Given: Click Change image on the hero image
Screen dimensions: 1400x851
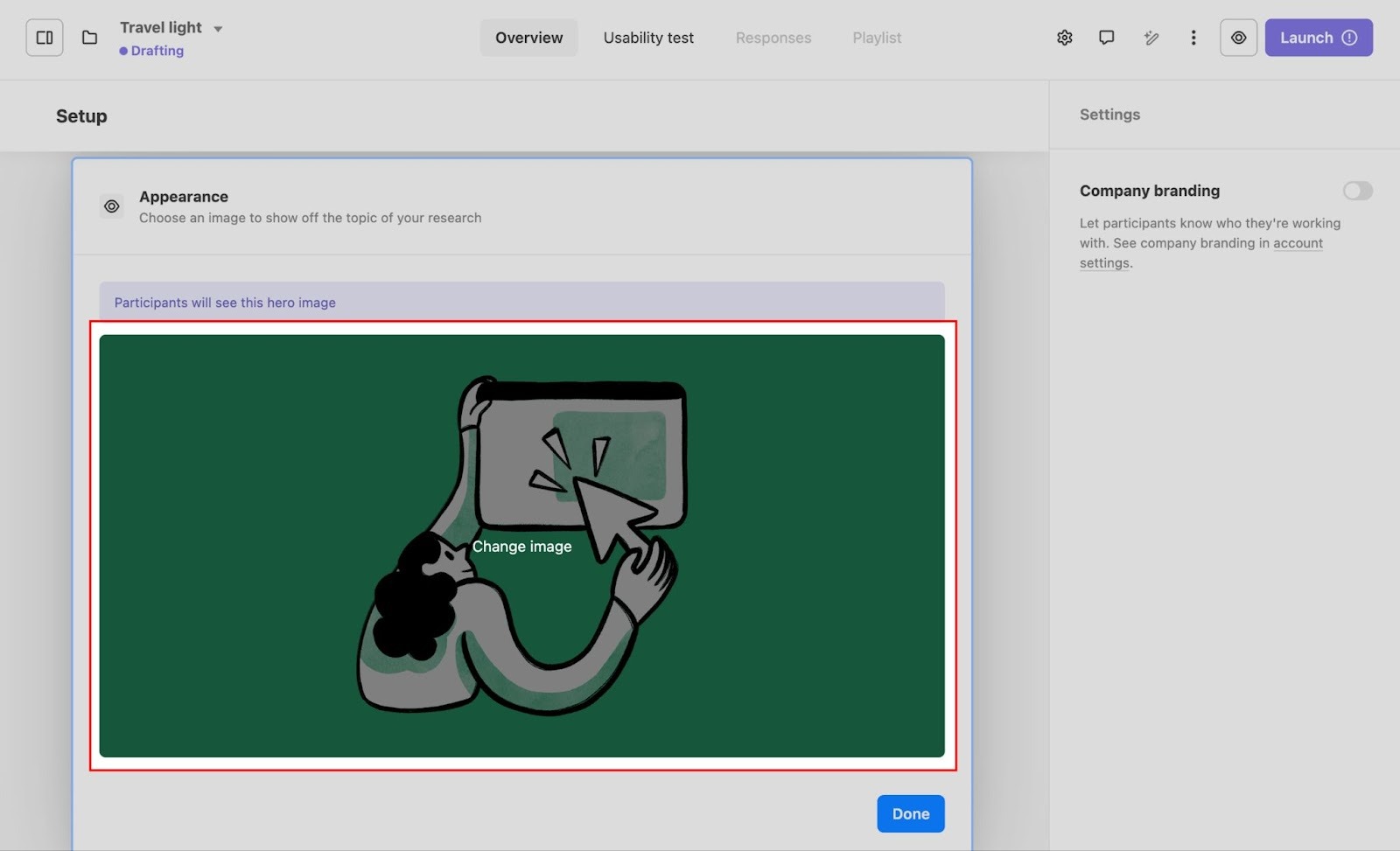Looking at the screenshot, I should 521,547.
